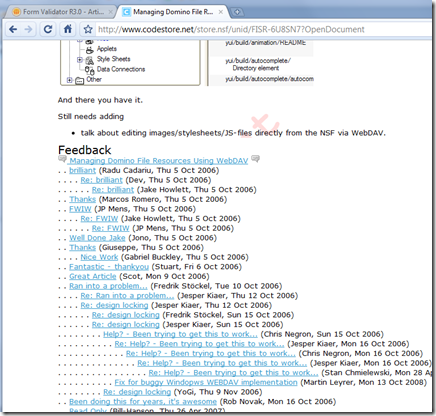Viewport: 436px width, 416px height.
Task: Close the Managing Domino File R... tab
Action: (221, 12)
